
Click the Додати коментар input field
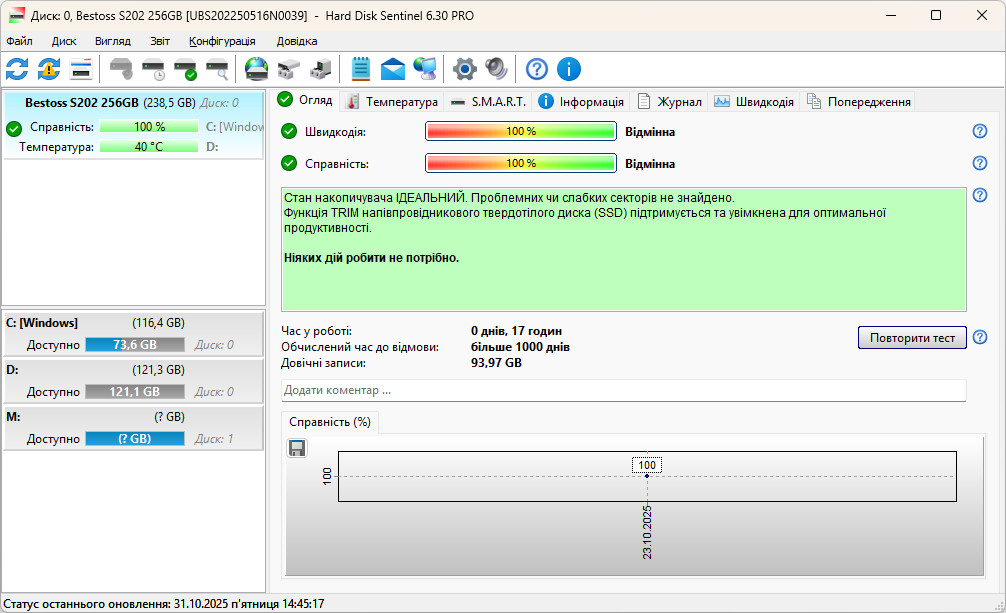(x=624, y=390)
